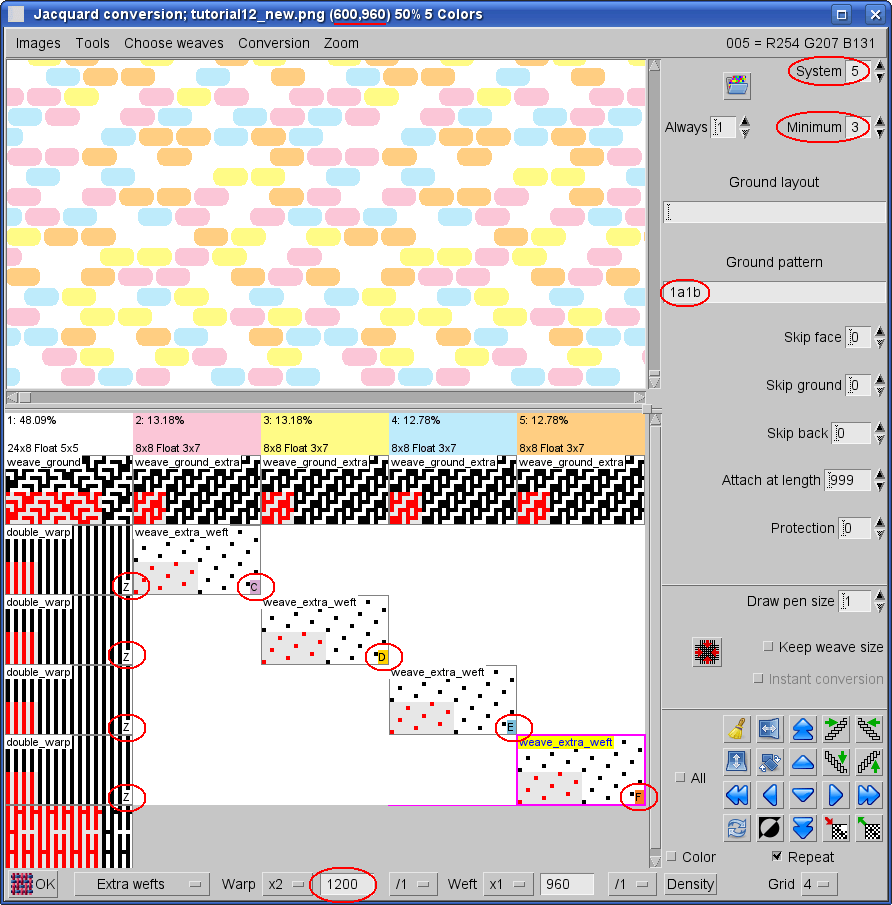Click the rotate weave icon
The width and height of the screenshot is (892, 905).
[x=769, y=762]
